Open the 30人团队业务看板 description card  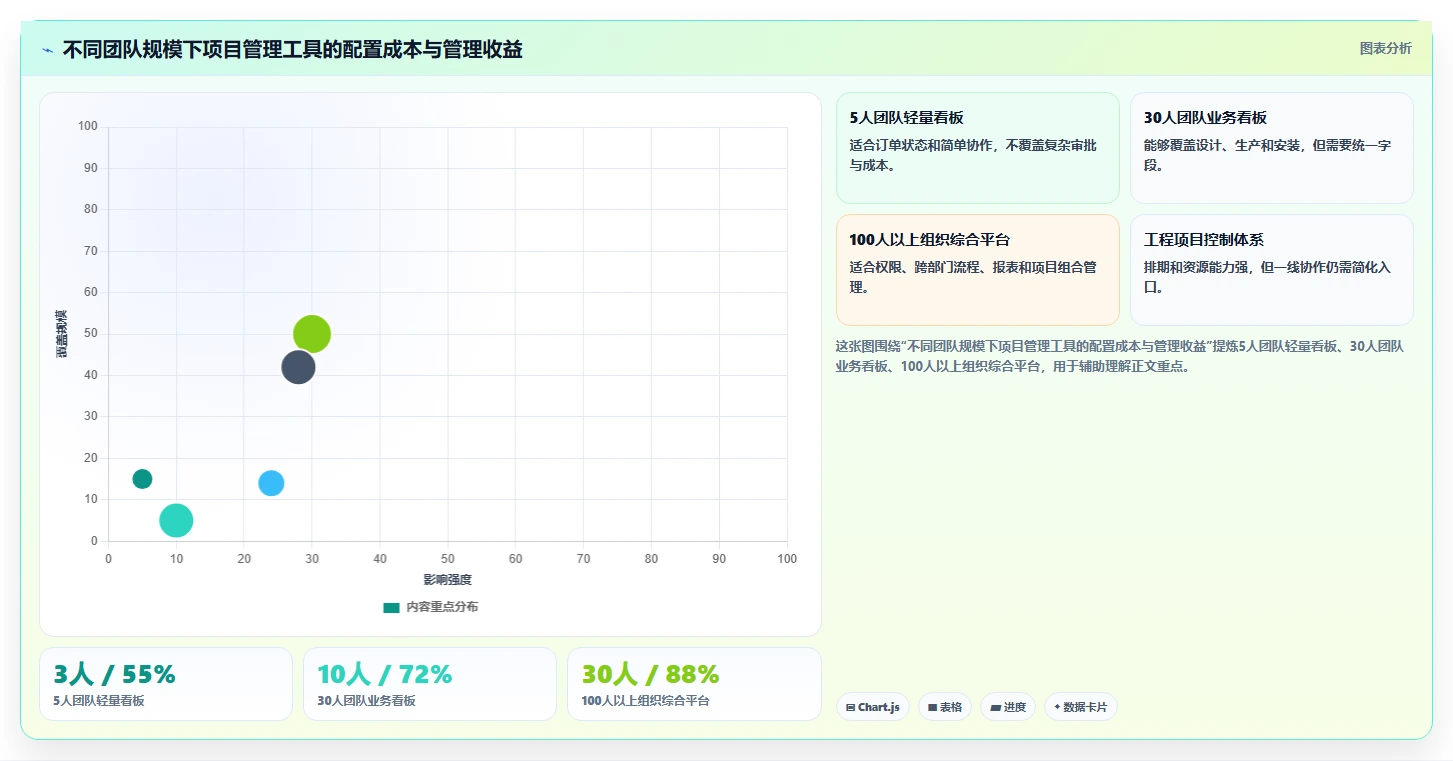(1271, 148)
